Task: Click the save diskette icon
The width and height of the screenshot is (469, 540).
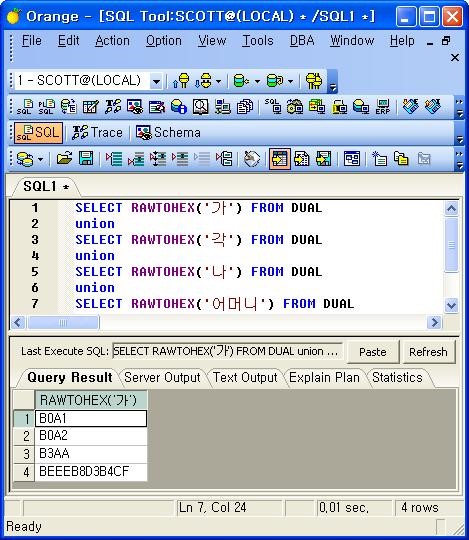Action: (x=86, y=159)
